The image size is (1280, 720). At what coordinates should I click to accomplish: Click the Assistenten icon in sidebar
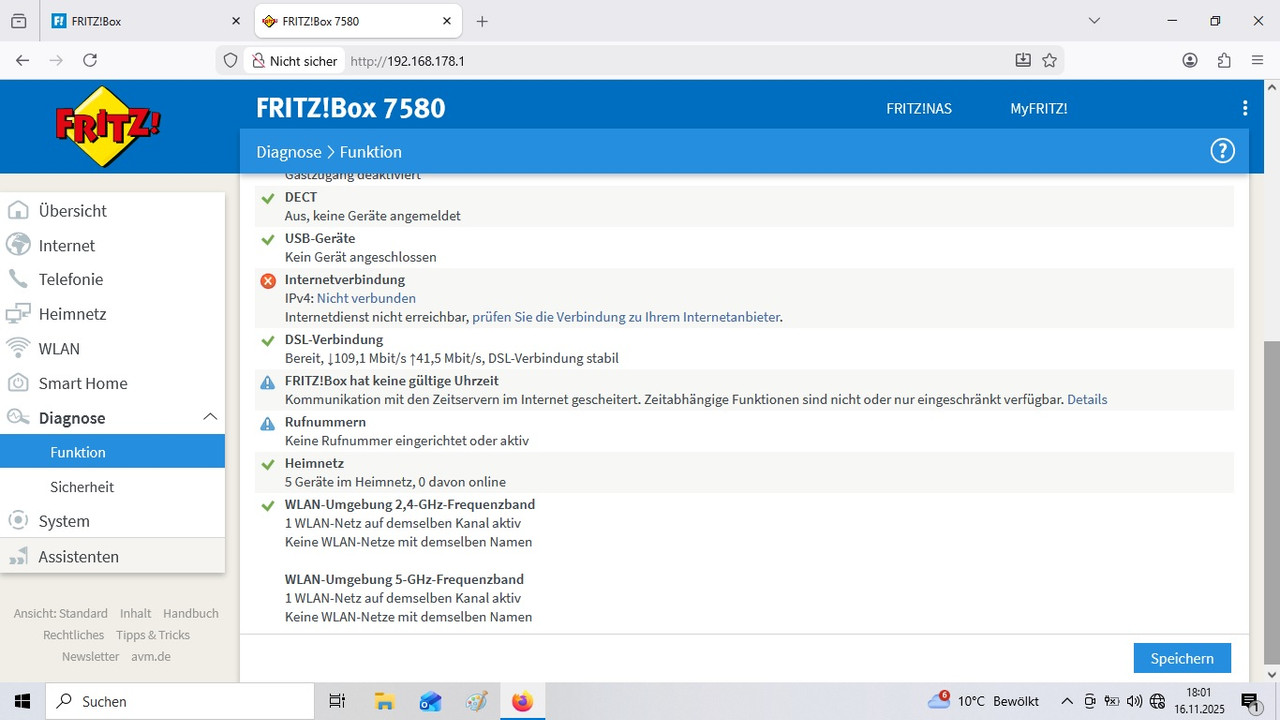[x=18, y=556]
